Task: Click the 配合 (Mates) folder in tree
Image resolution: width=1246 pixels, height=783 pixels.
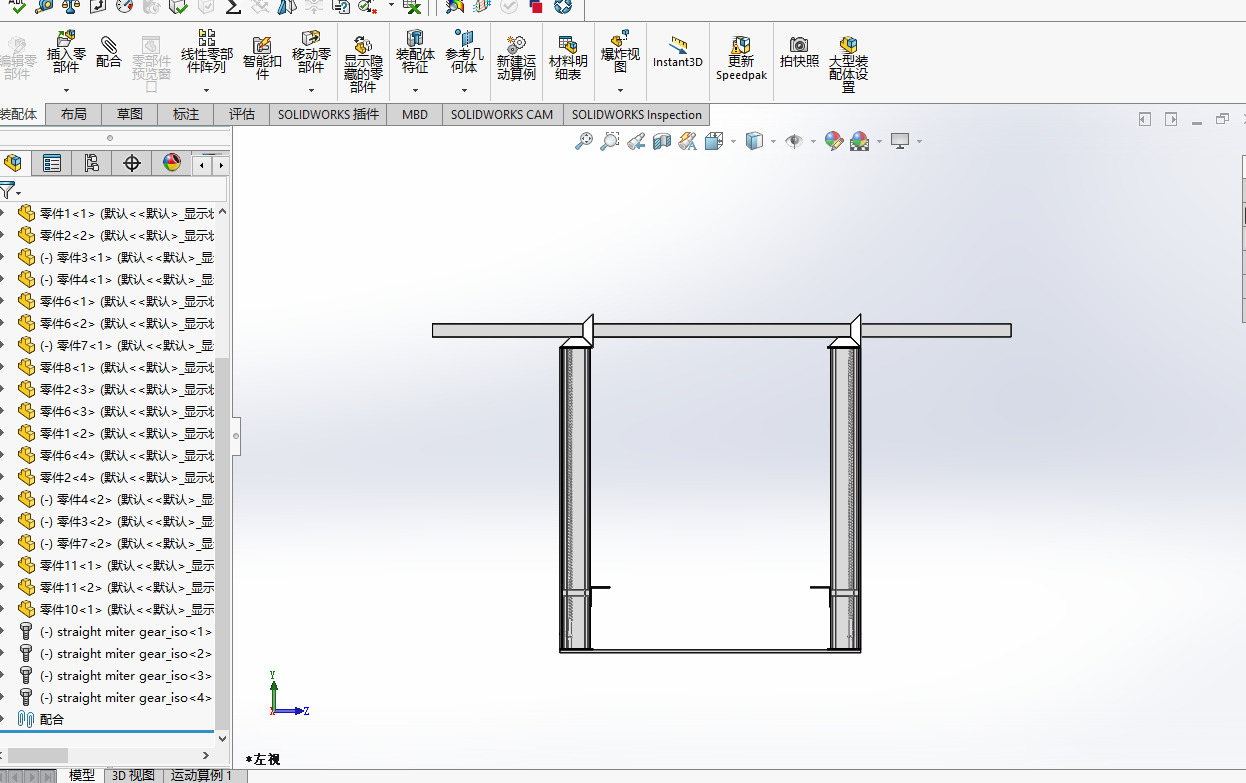Action: pos(52,719)
